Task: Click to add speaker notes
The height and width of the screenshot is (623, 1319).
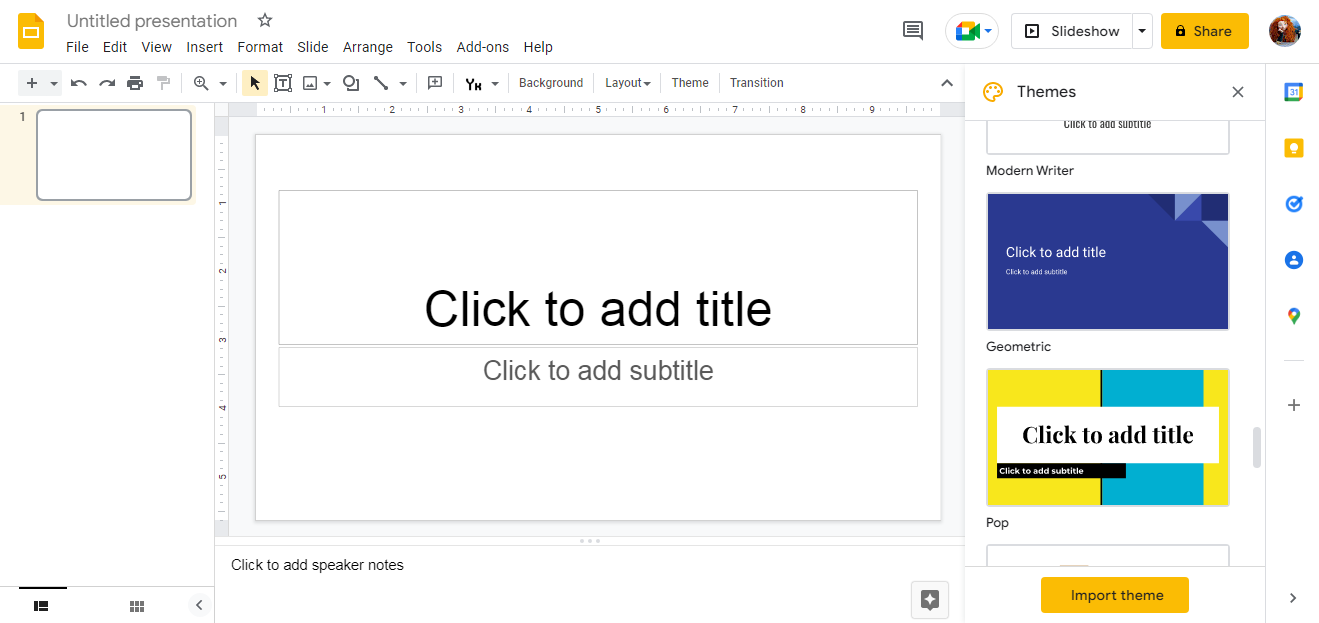Action: pyautogui.click(x=318, y=565)
